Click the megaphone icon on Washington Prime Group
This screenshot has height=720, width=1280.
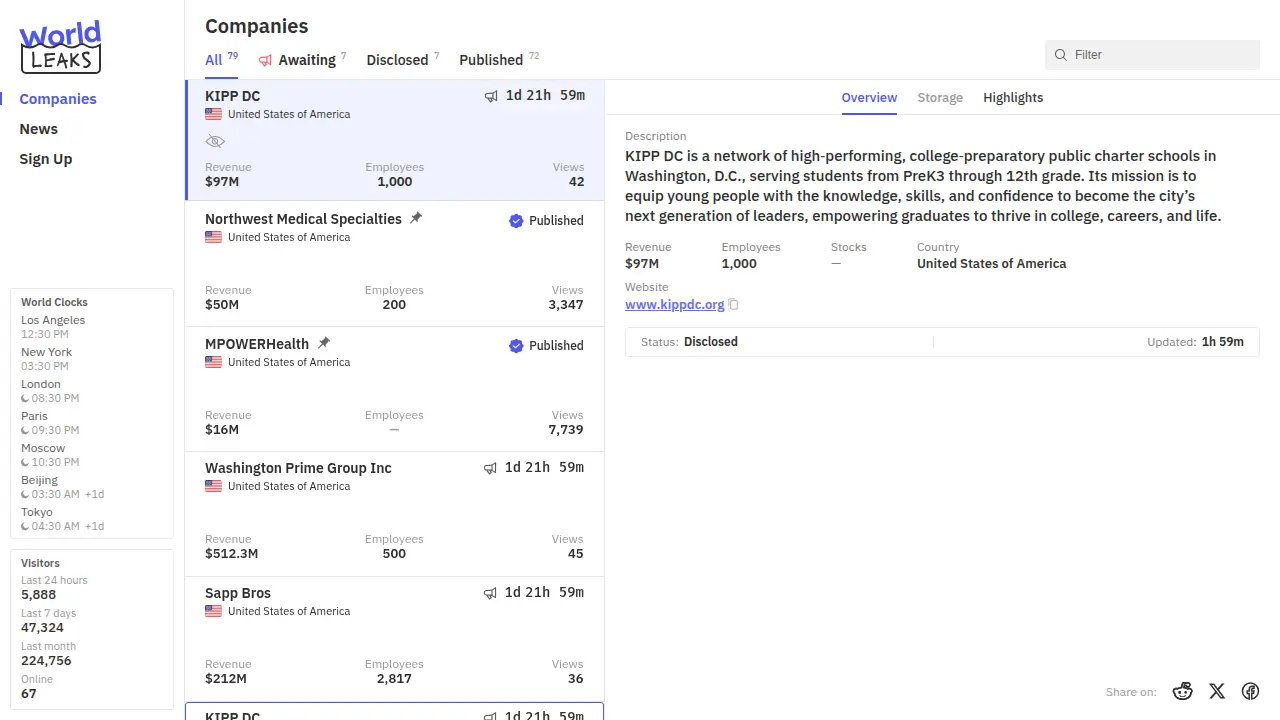490,468
